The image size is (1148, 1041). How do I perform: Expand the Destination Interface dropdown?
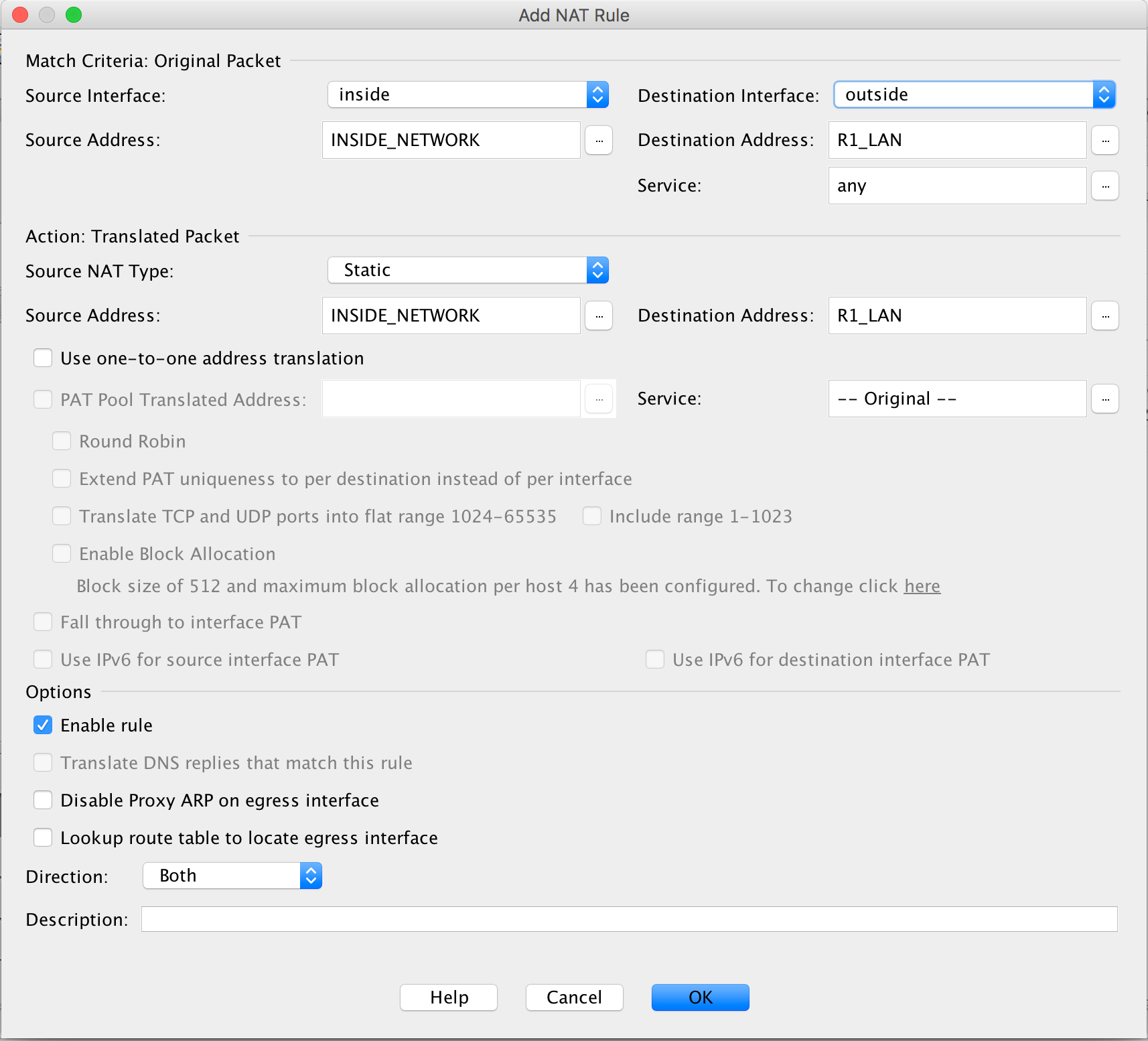[974, 95]
